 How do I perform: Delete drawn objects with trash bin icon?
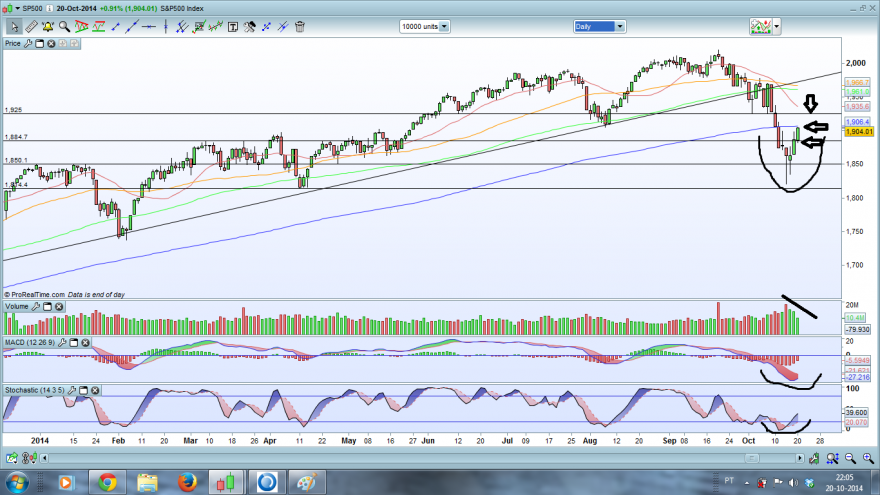[x=300, y=26]
